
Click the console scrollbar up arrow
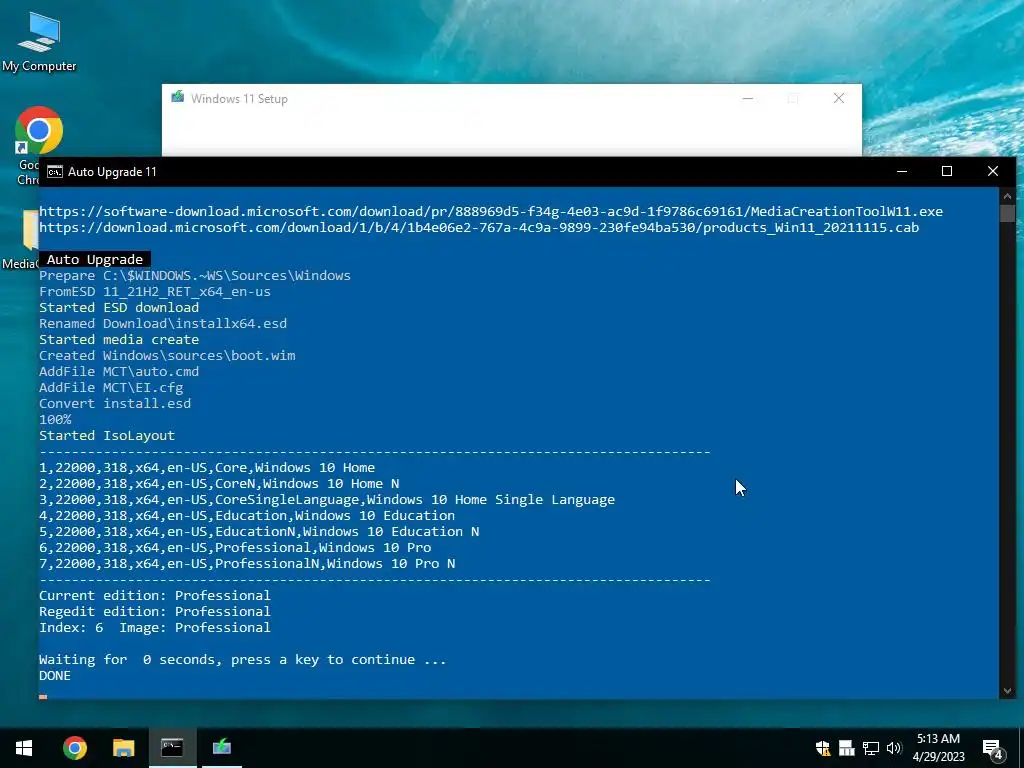point(1007,195)
